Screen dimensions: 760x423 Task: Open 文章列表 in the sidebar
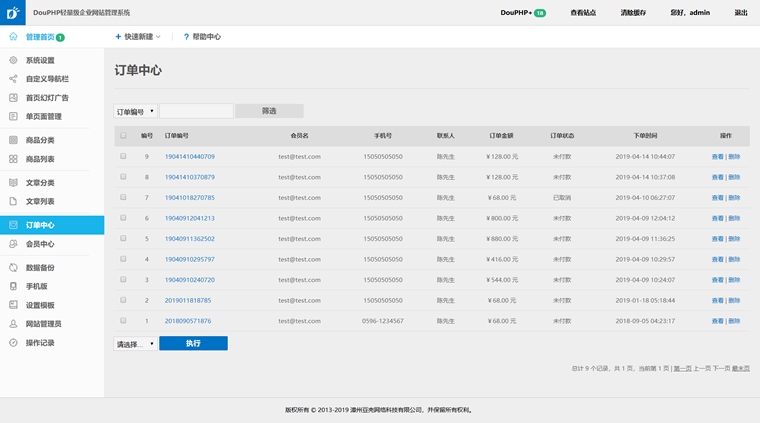click(x=40, y=201)
